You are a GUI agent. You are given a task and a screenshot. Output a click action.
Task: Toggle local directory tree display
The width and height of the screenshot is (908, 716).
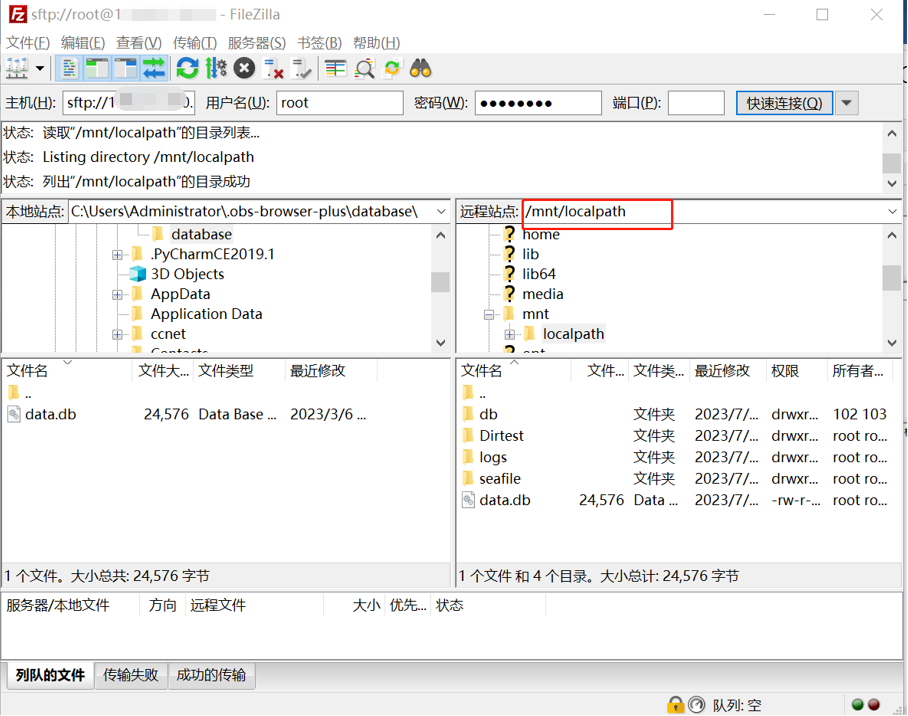pos(98,69)
